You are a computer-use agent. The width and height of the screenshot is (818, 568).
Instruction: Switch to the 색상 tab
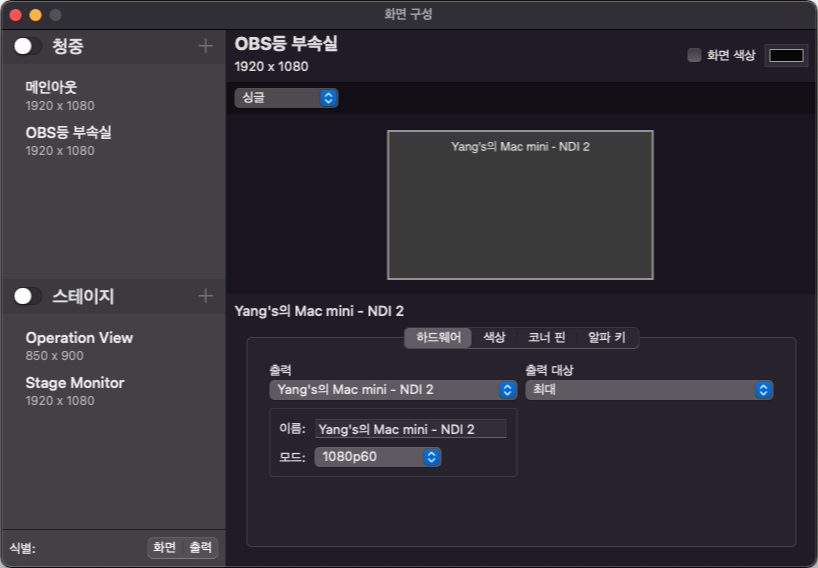[x=494, y=337]
